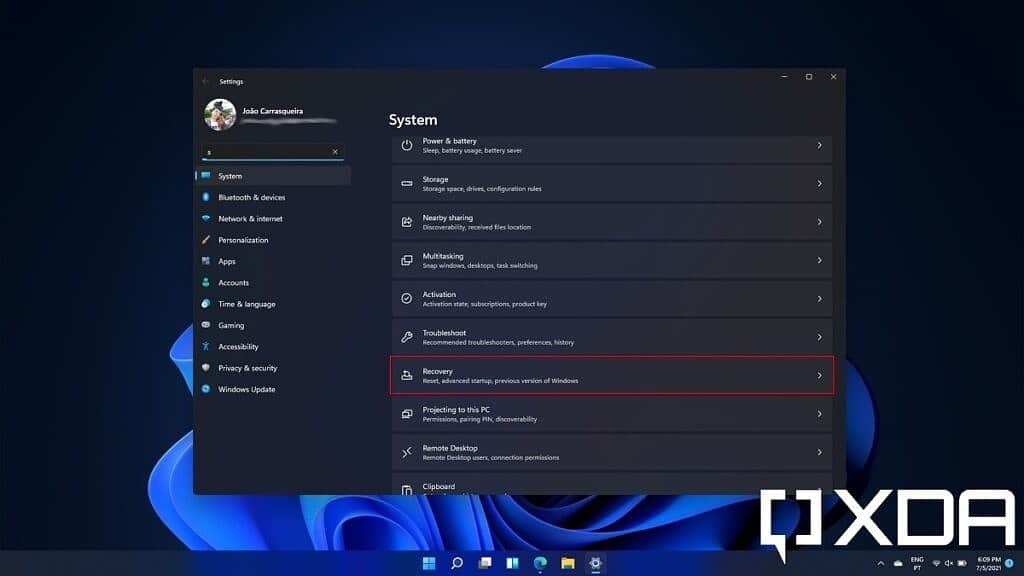Click the Accounts person icon
The height and width of the screenshot is (576, 1024).
tap(206, 282)
